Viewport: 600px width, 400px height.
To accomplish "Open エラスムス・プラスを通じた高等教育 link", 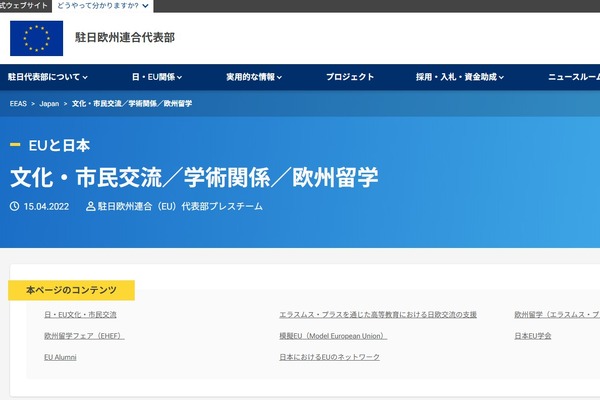I will (378, 315).
